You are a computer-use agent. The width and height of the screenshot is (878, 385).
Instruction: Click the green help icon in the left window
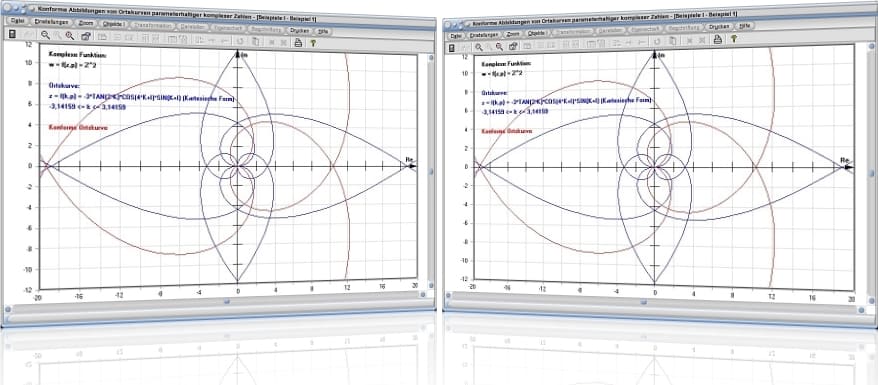(313, 43)
